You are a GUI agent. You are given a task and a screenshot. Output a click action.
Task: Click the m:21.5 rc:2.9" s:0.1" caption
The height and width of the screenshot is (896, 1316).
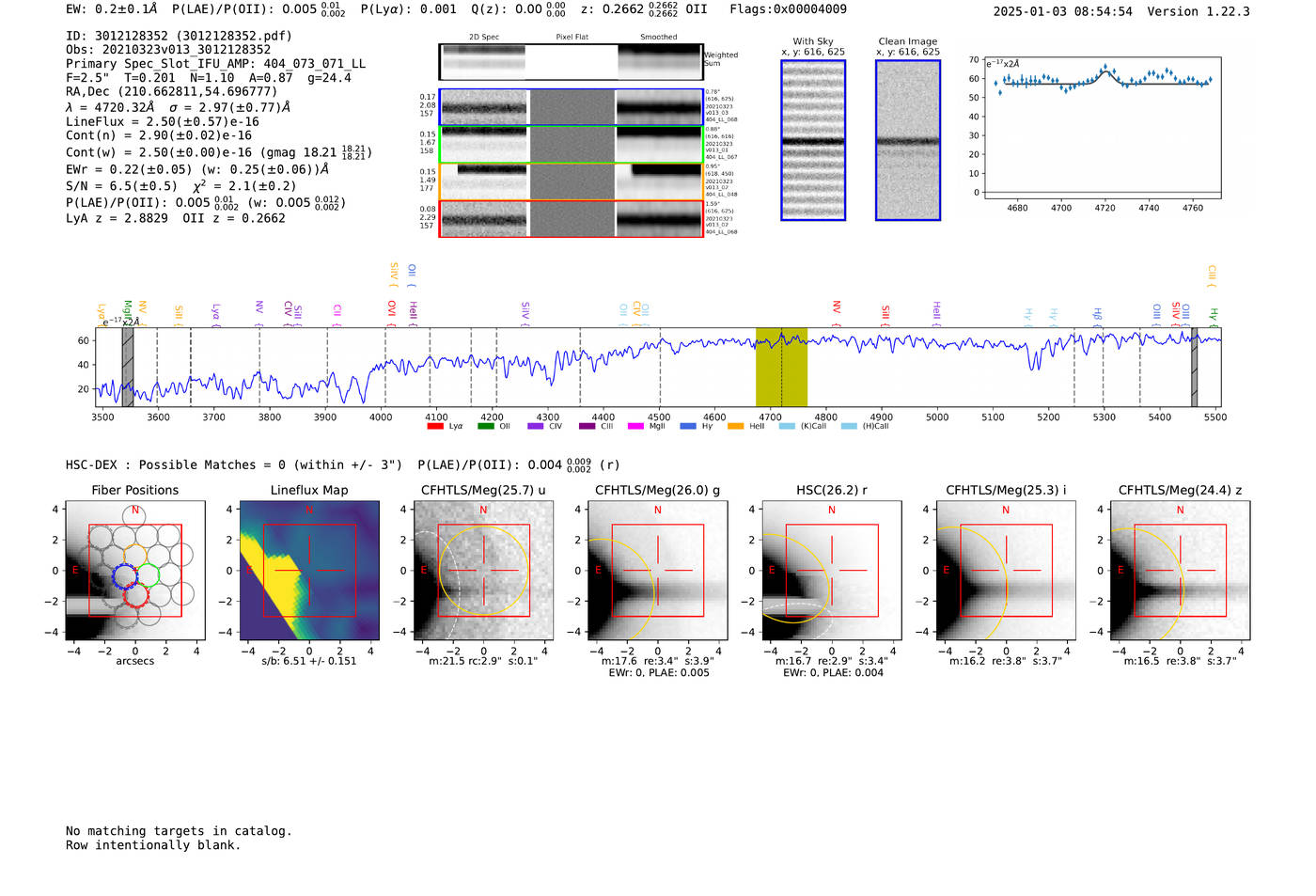click(483, 661)
